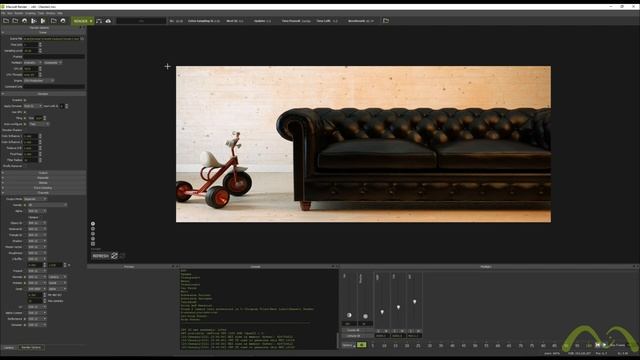Click round icon right after two folders

coord(24,20)
